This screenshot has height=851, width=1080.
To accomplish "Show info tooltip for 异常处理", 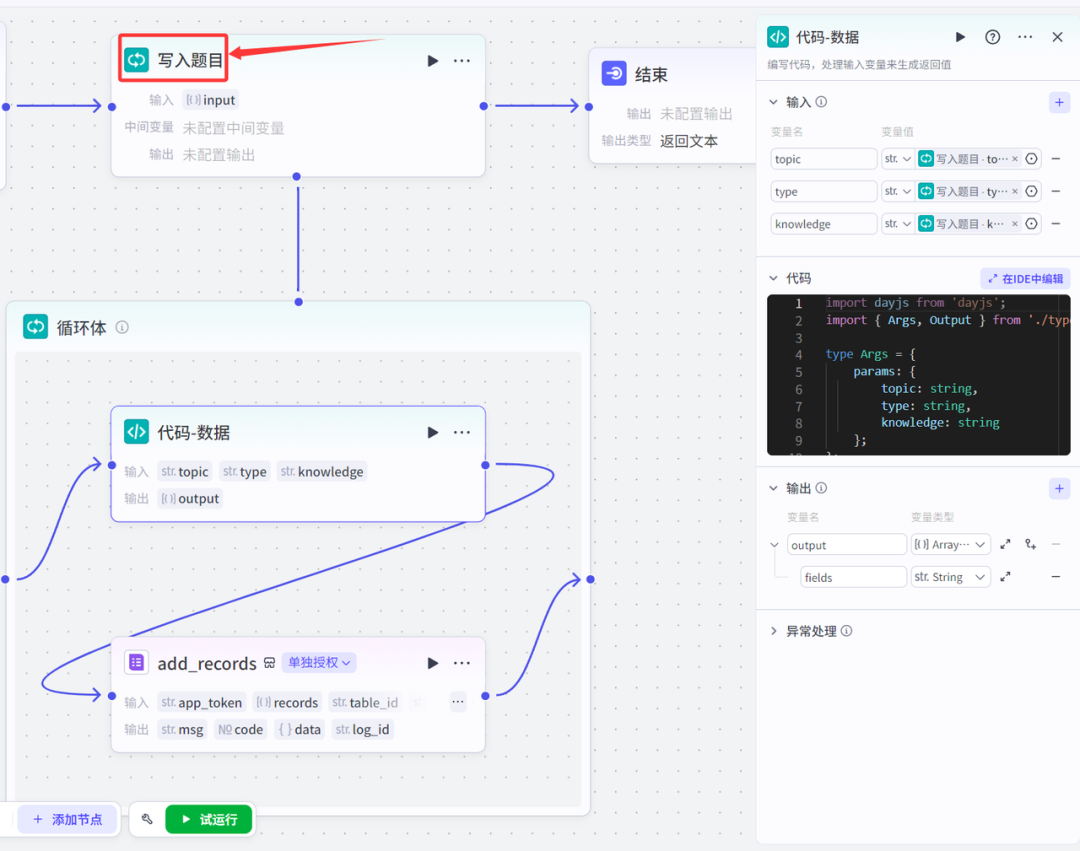I will 847,631.
